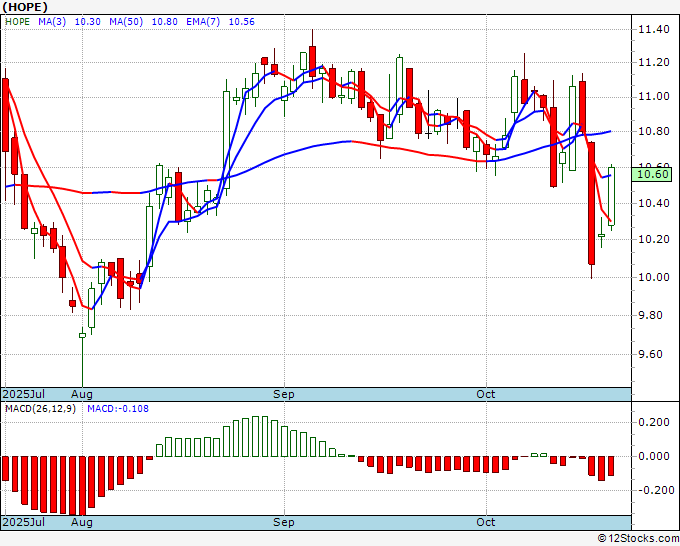The image size is (680, 546).
Task: Click the 9.60 price axis label
Action: point(657,354)
